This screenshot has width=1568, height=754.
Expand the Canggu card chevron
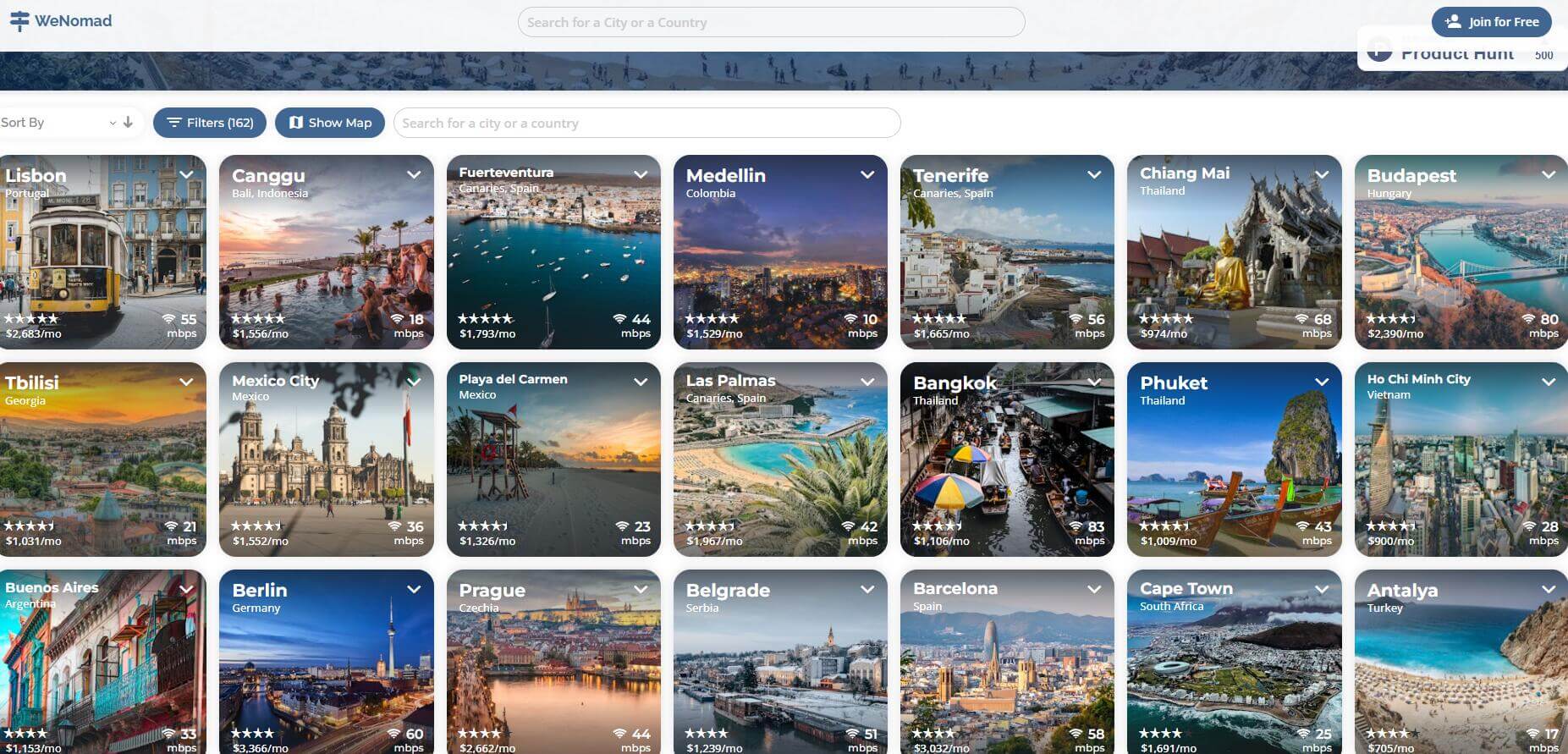[414, 175]
